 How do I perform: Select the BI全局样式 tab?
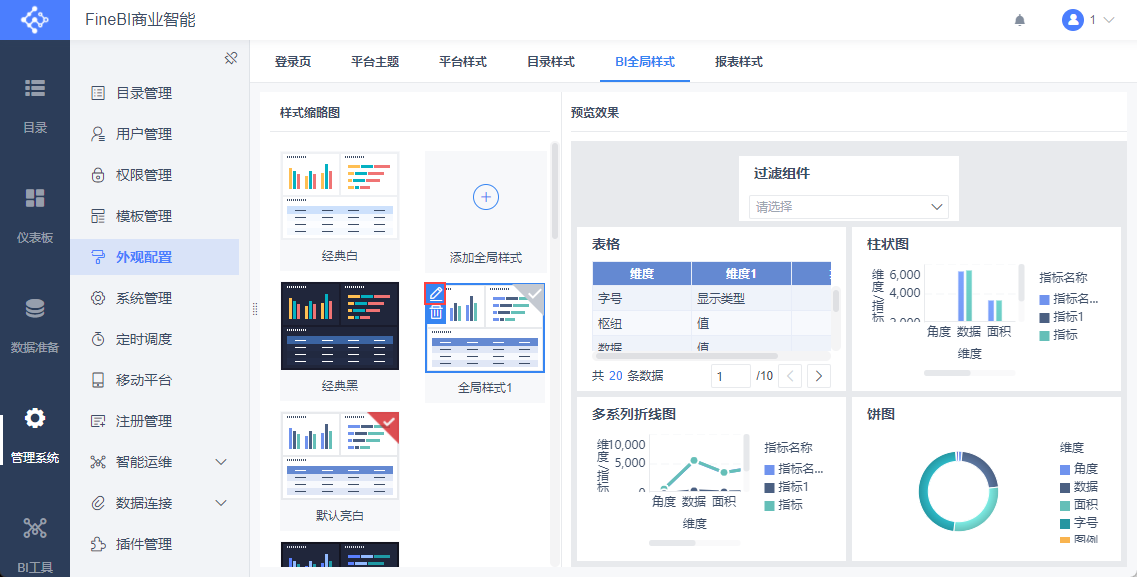[x=645, y=62]
